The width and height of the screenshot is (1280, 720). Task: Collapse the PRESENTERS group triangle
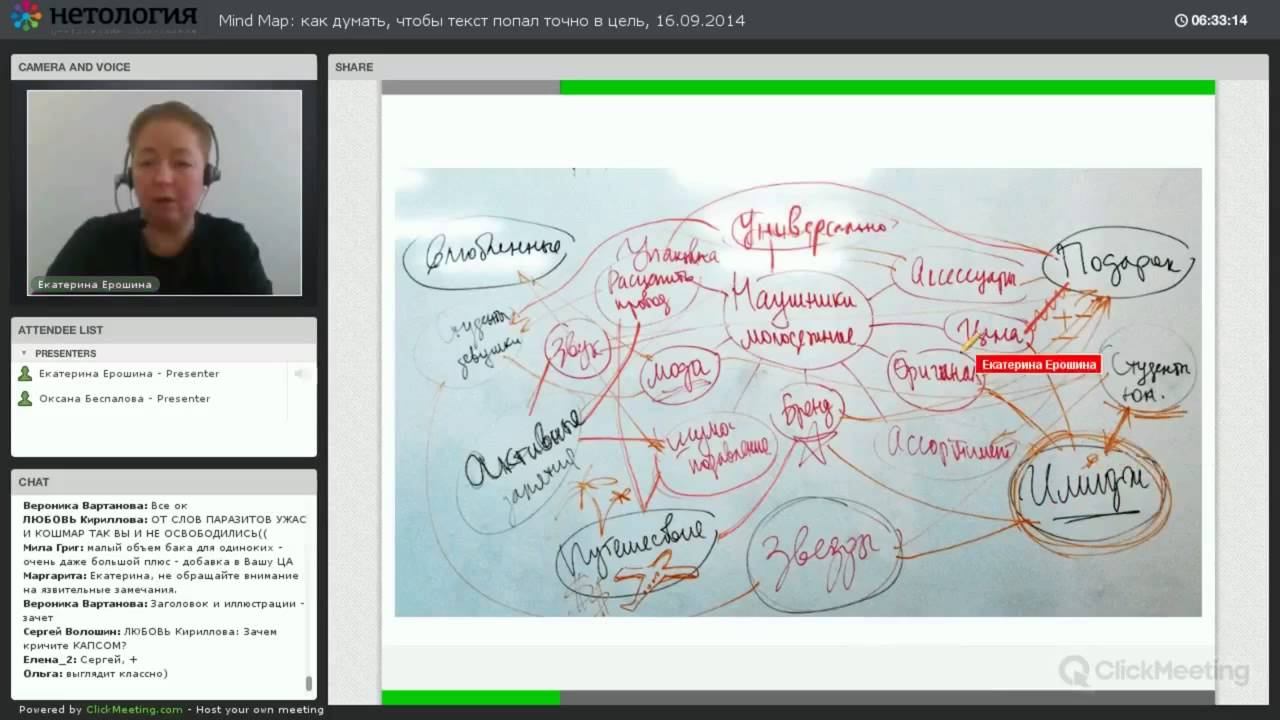(24, 353)
